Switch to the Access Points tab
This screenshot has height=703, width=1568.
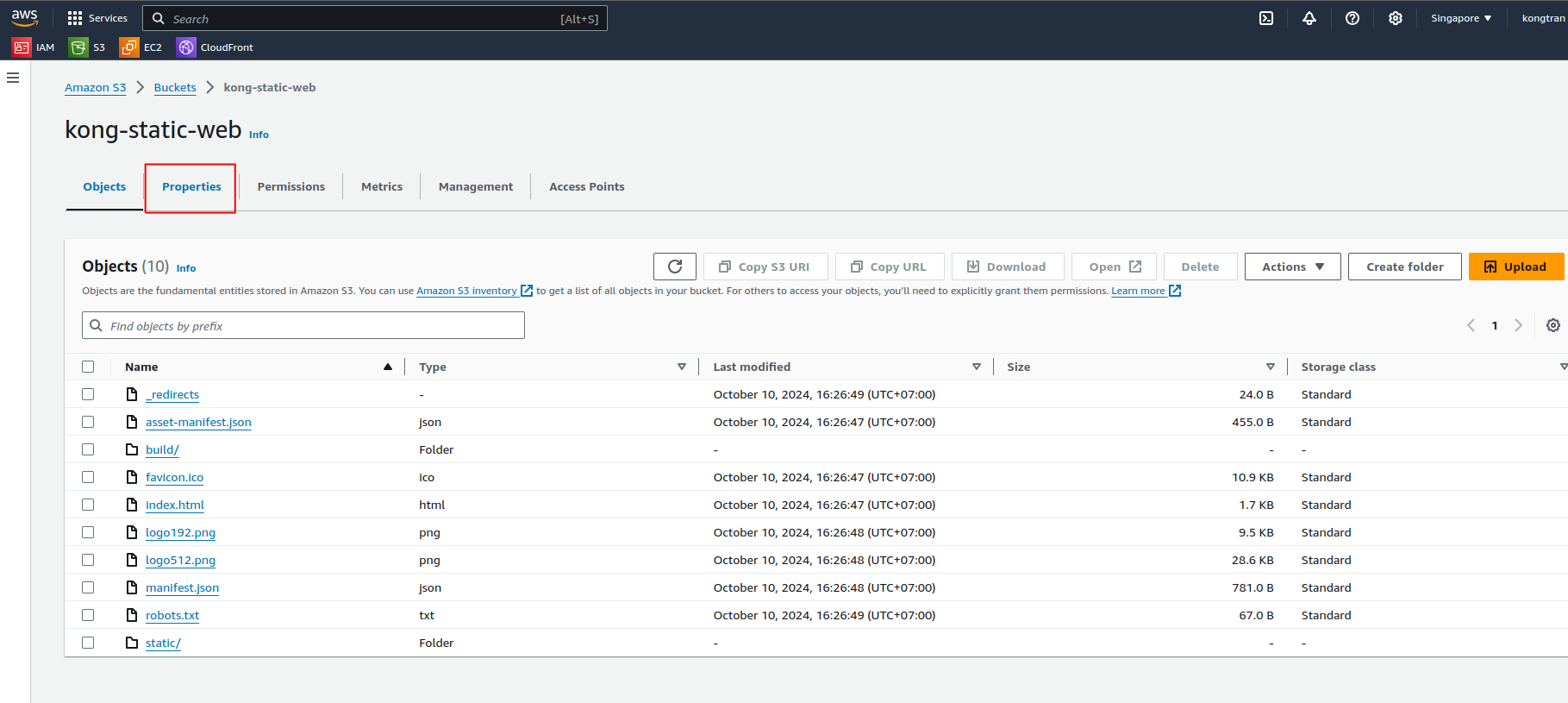(587, 186)
